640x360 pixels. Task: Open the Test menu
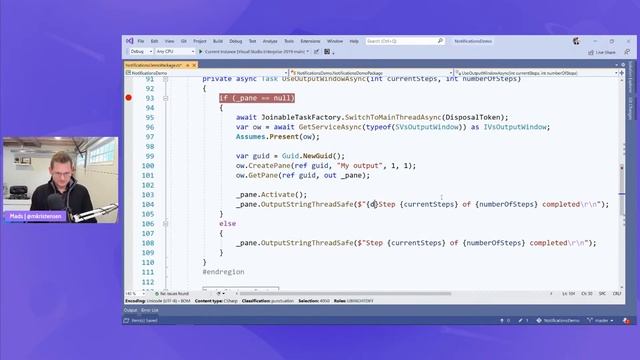(x=252, y=41)
